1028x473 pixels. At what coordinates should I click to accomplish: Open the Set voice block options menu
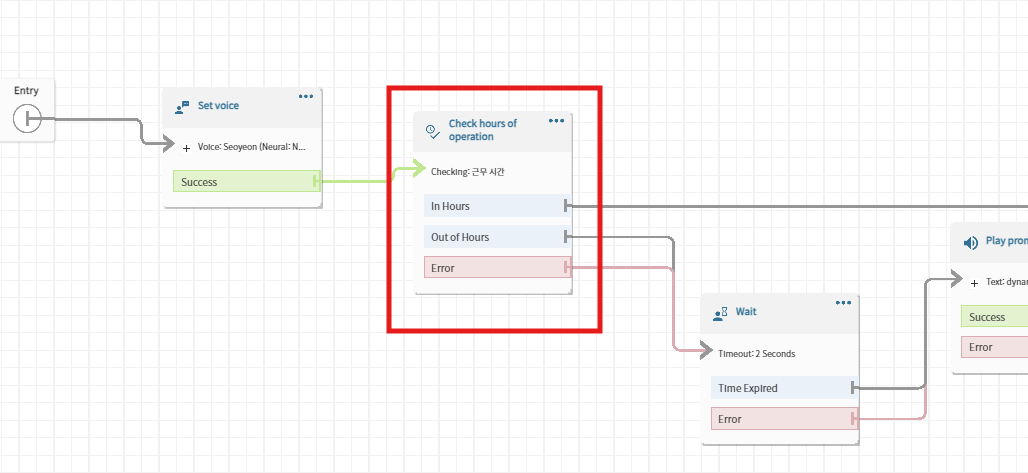pyautogui.click(x=306, y=97)
